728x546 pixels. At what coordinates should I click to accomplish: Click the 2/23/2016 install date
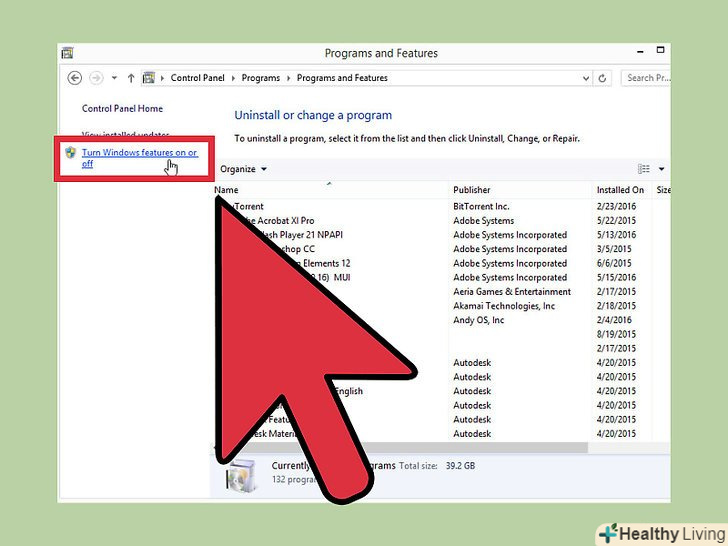point(616,207)
